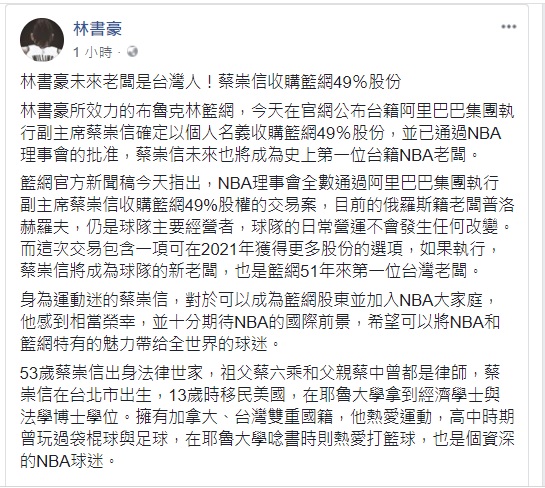Click the line starting '行副主席蔡崇信確定以個人名義'

tap(261, 133)
